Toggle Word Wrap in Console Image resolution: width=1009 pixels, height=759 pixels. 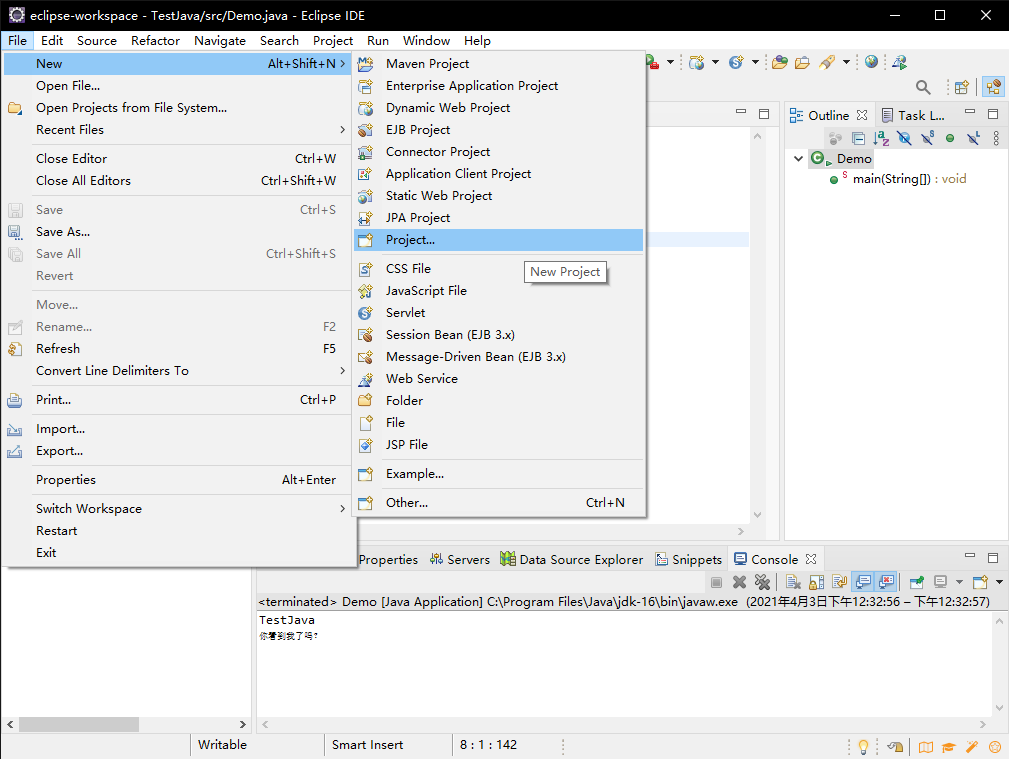(x=840, y=582)
